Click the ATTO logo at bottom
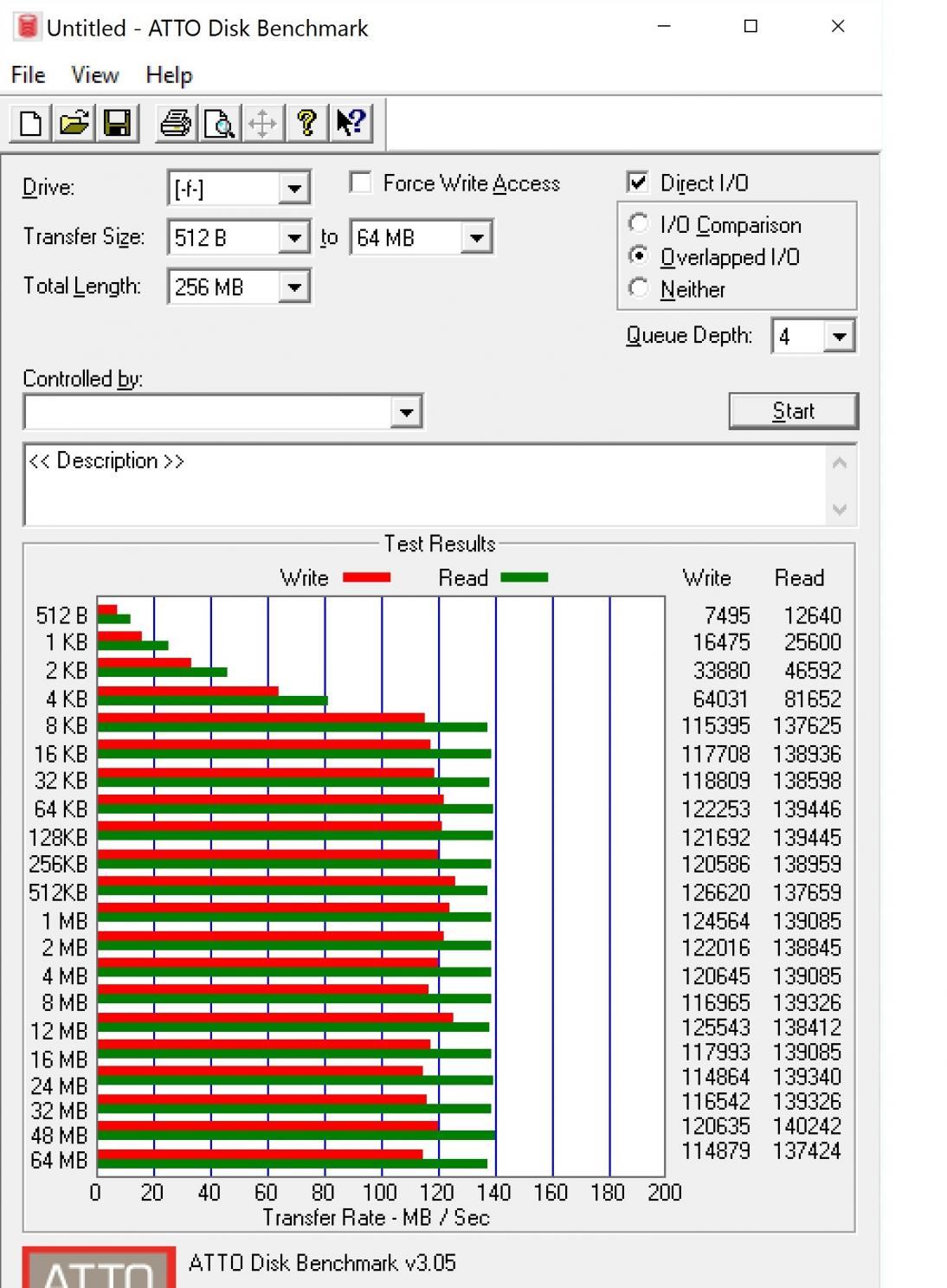The image size is (947, 1288). tap(99, 1267)
